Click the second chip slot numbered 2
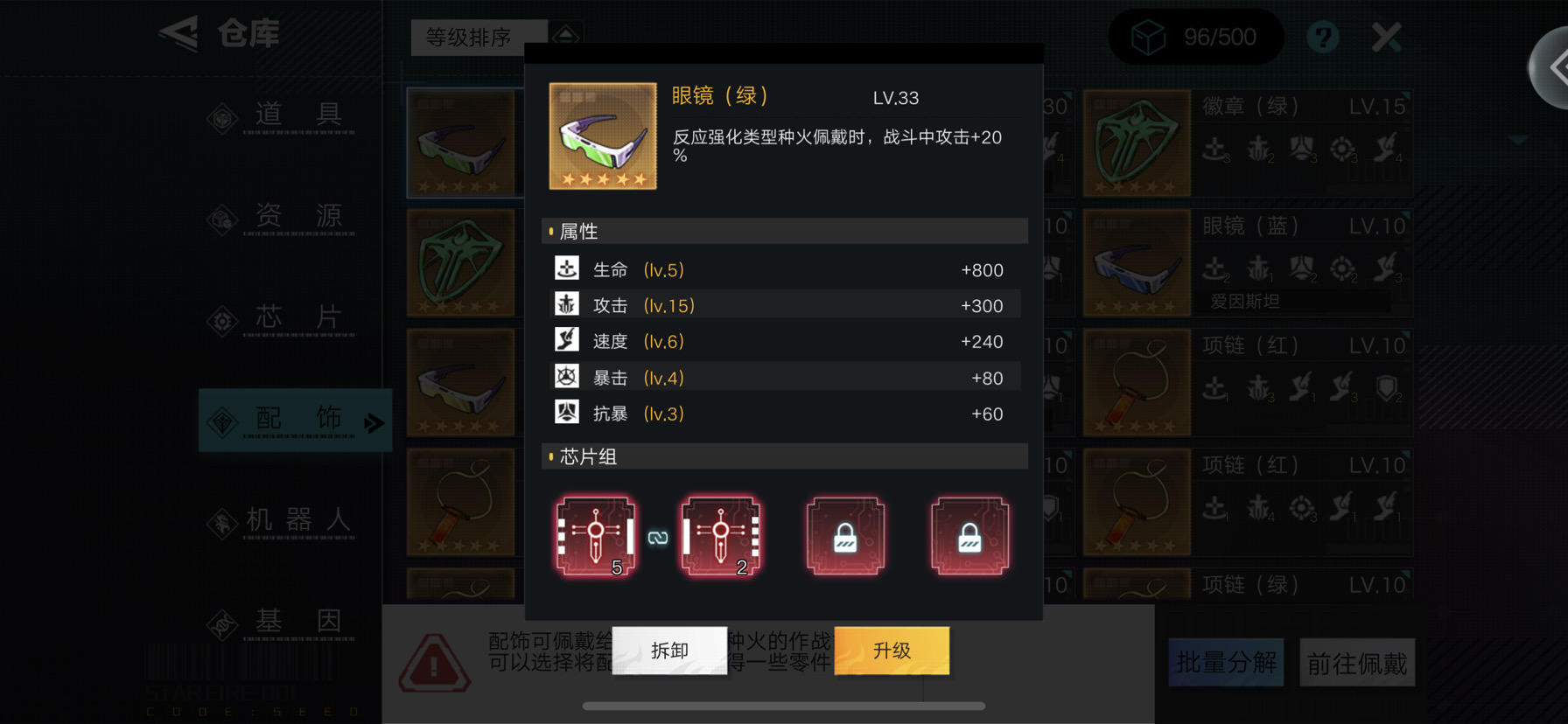Viewport: 1568px width, 724px height. [x=721, y=536]
